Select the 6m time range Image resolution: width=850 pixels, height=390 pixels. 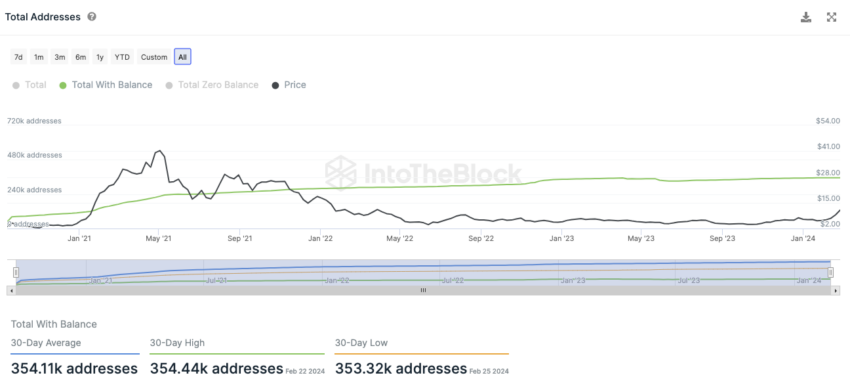coord(81,56)
